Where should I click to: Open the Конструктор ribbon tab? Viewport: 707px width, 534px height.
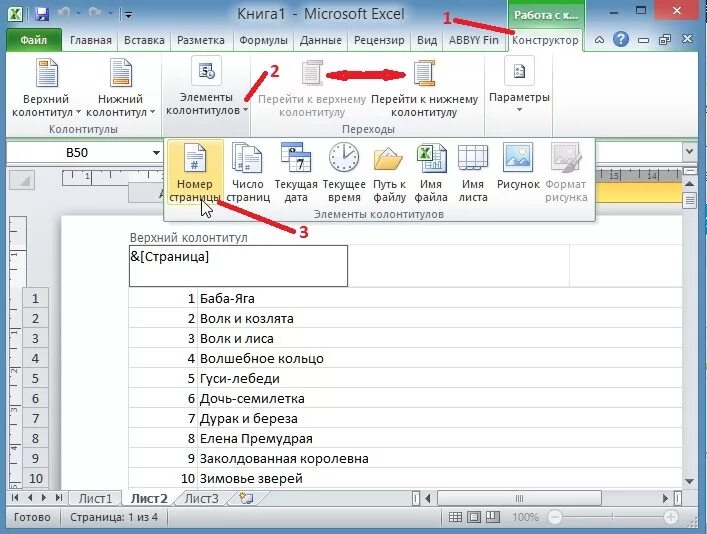(x=545, y=40)
